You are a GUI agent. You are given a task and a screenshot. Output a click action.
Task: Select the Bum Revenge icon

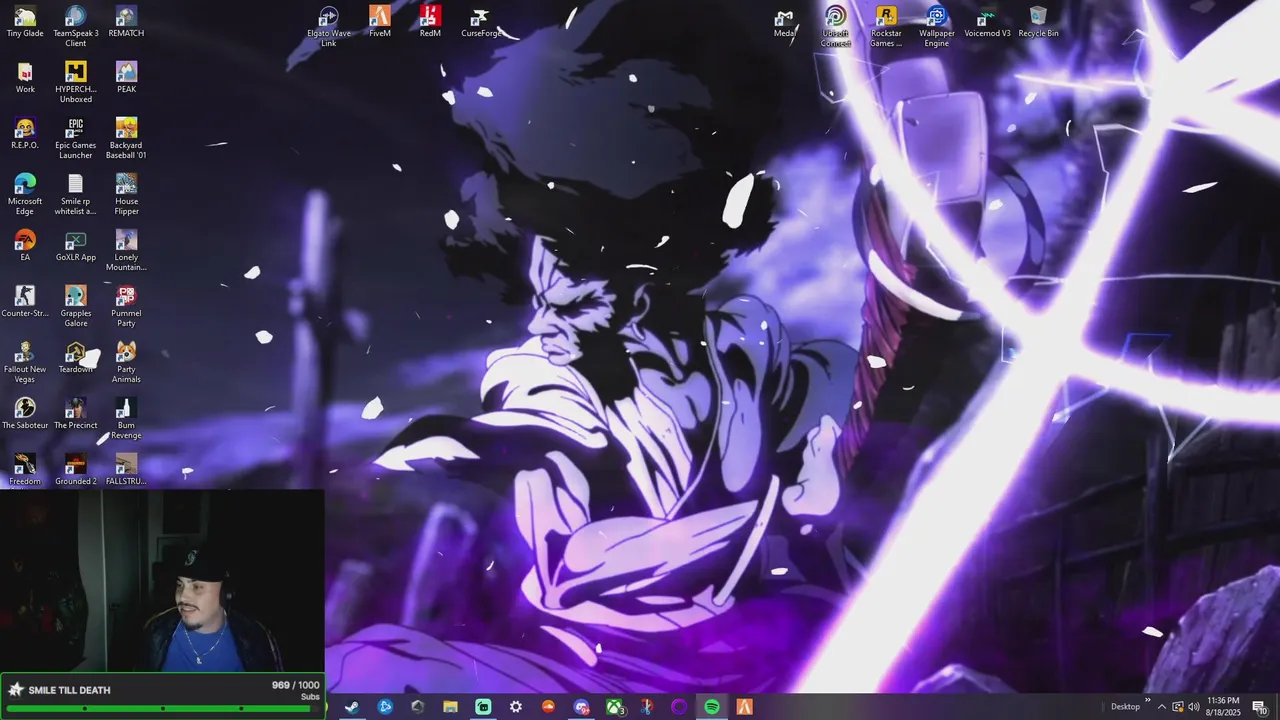(x=126, y=419)
